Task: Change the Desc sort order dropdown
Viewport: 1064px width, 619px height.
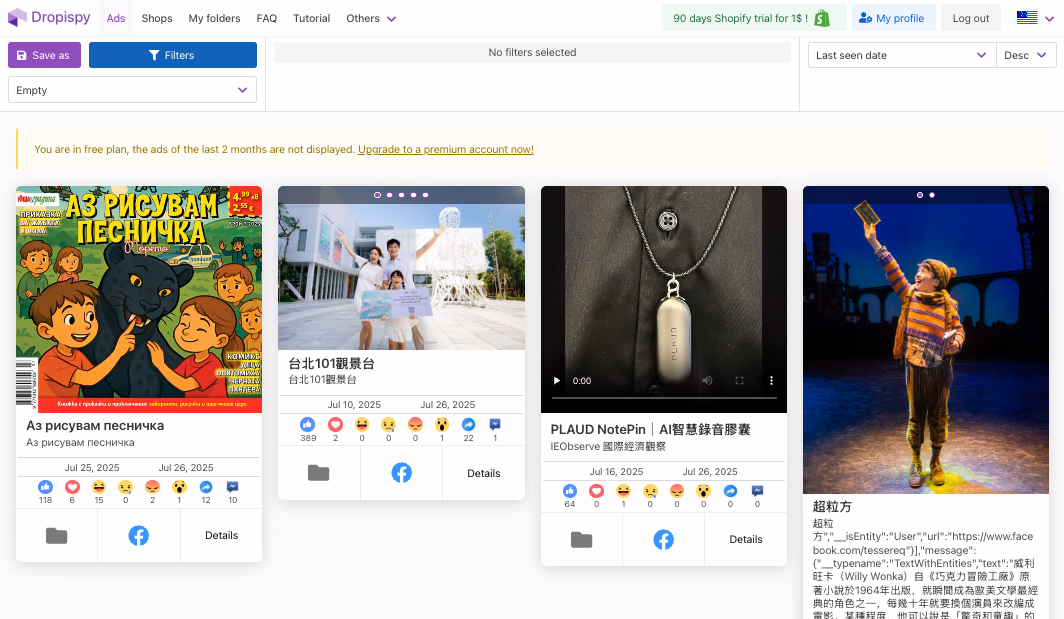Action: point(1026,55)
